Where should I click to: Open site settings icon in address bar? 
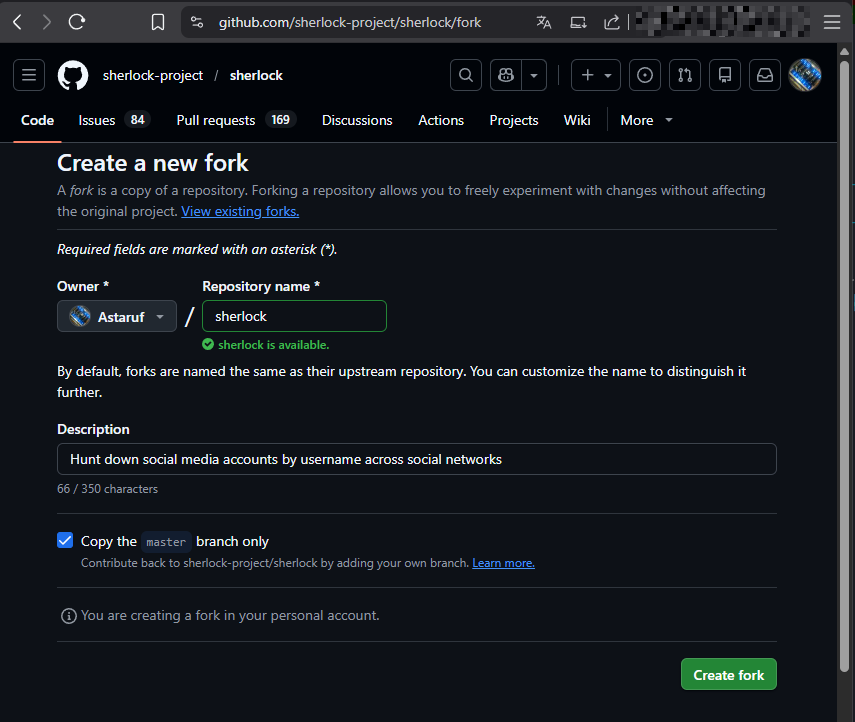[197, 22]
